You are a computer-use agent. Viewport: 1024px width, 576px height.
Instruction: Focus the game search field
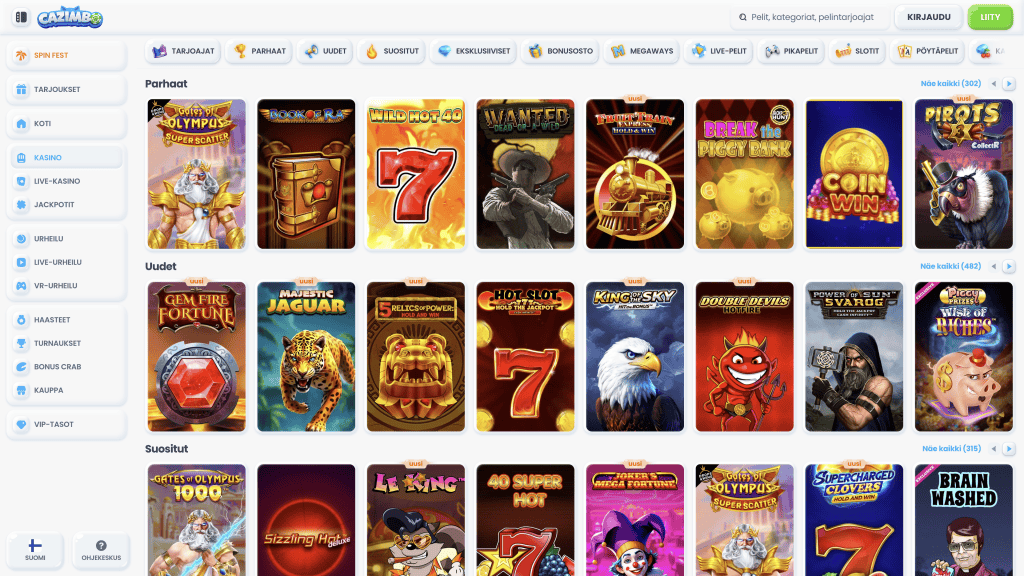click(809, 17)
